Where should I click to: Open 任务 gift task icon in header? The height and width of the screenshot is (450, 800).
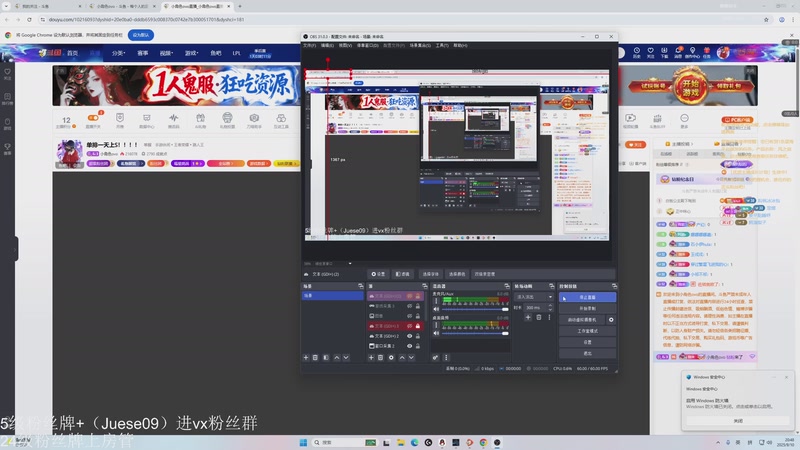pos(707,52)
